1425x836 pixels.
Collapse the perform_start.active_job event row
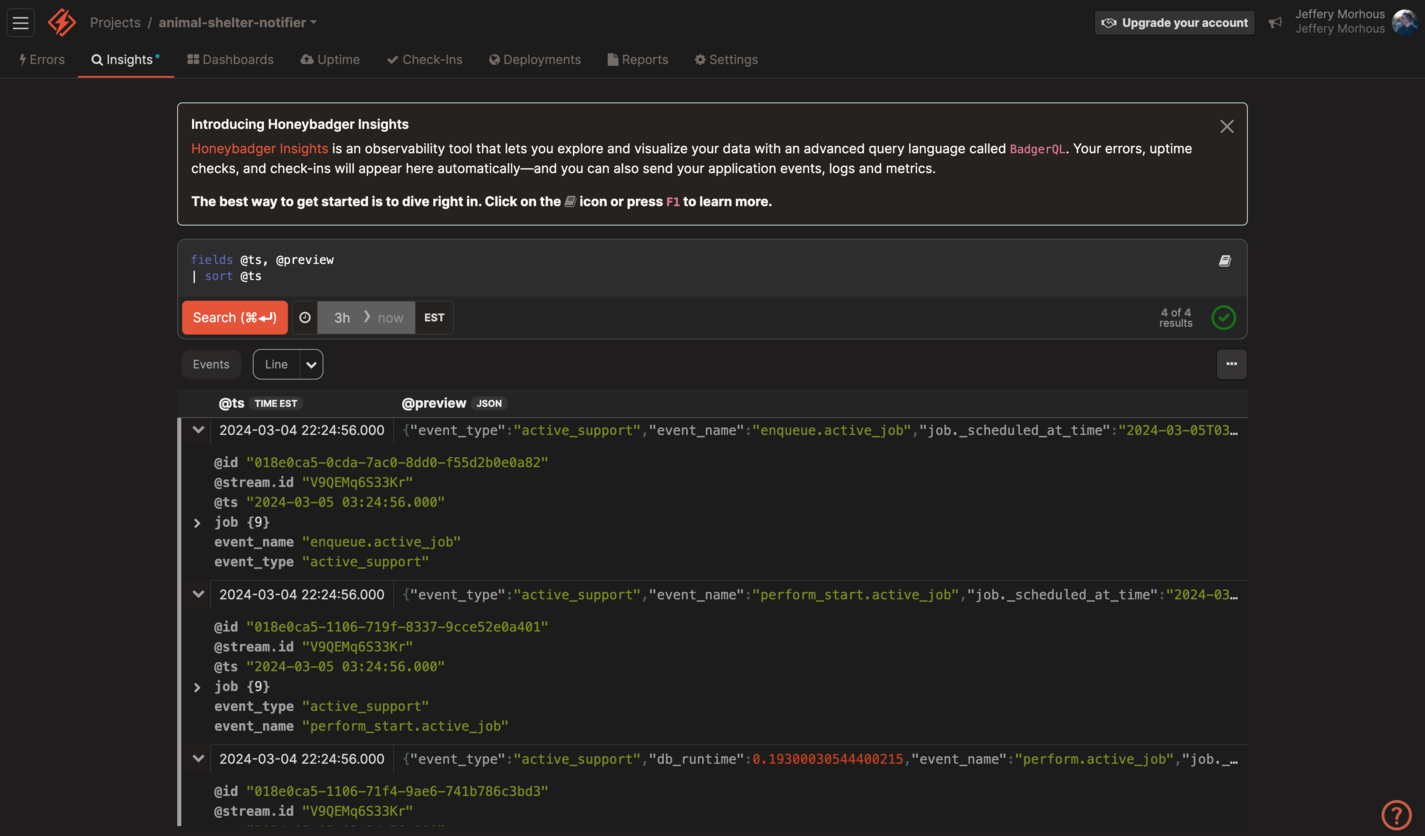tap(198, 594)
